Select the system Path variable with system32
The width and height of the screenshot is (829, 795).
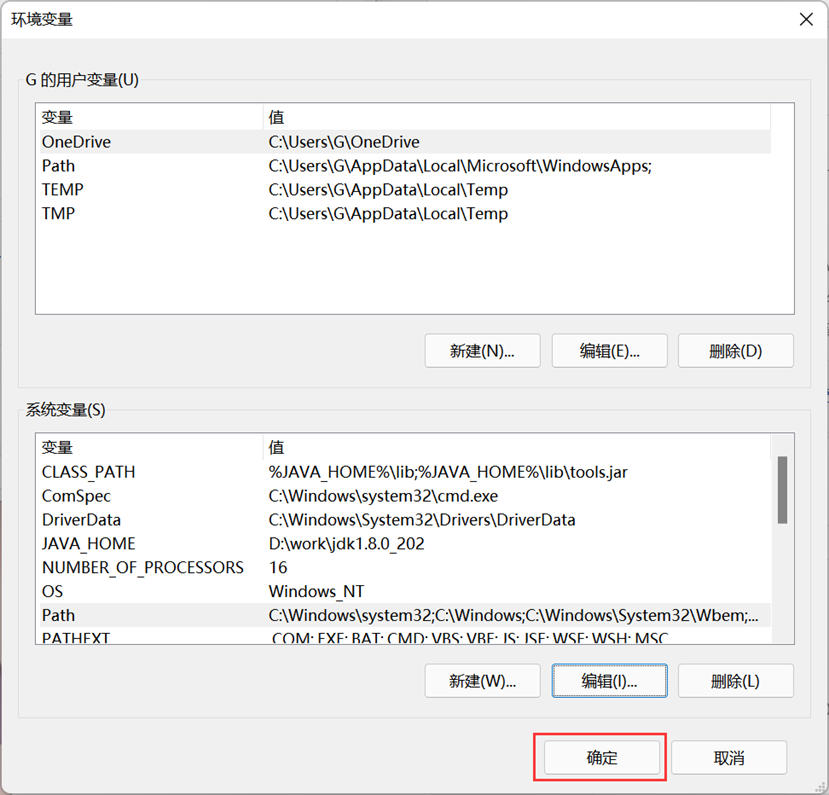pos(405,615)
